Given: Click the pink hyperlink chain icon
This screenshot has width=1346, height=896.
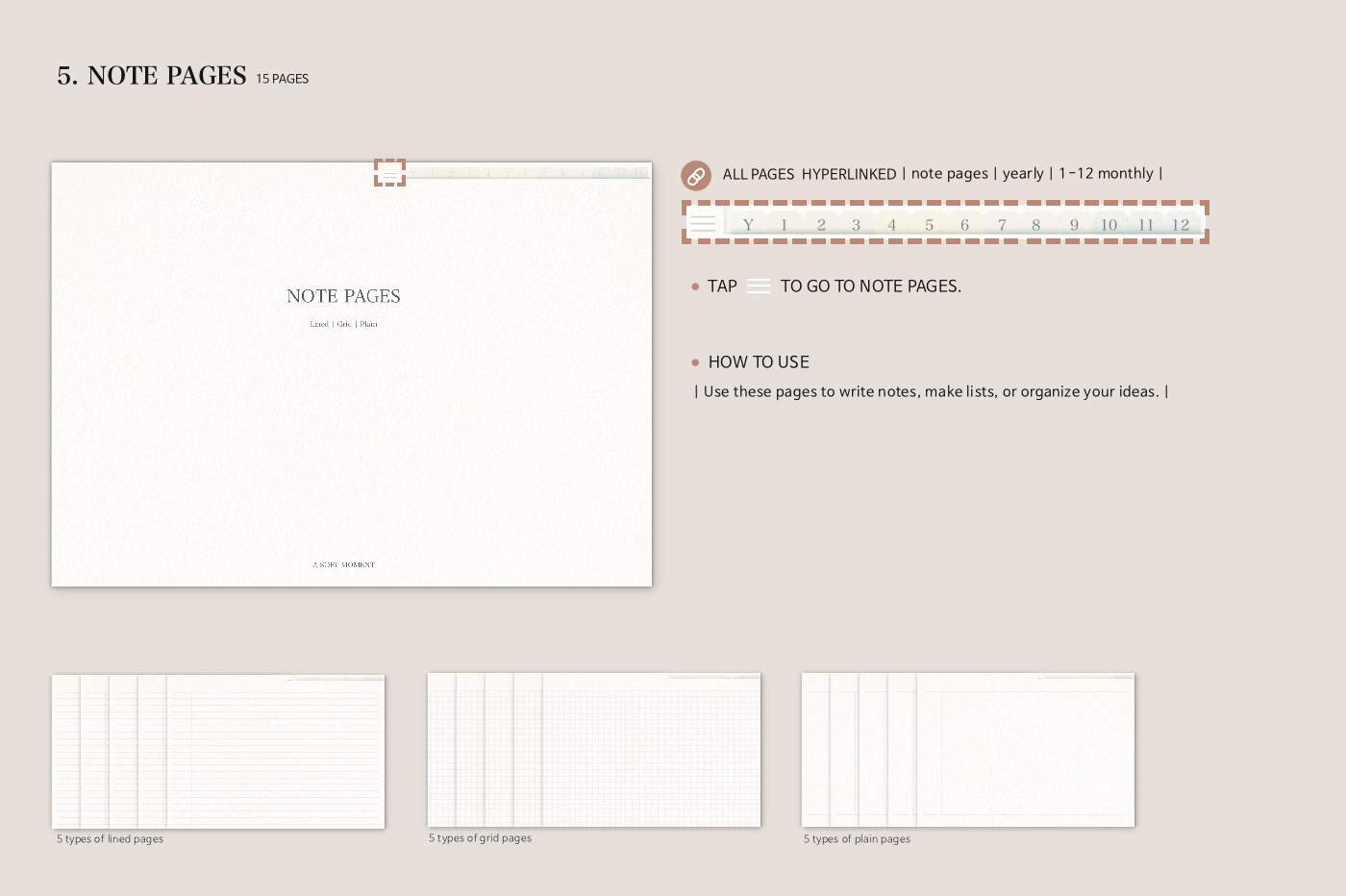Looking at the screenshot, I should (x=696, y=176).
